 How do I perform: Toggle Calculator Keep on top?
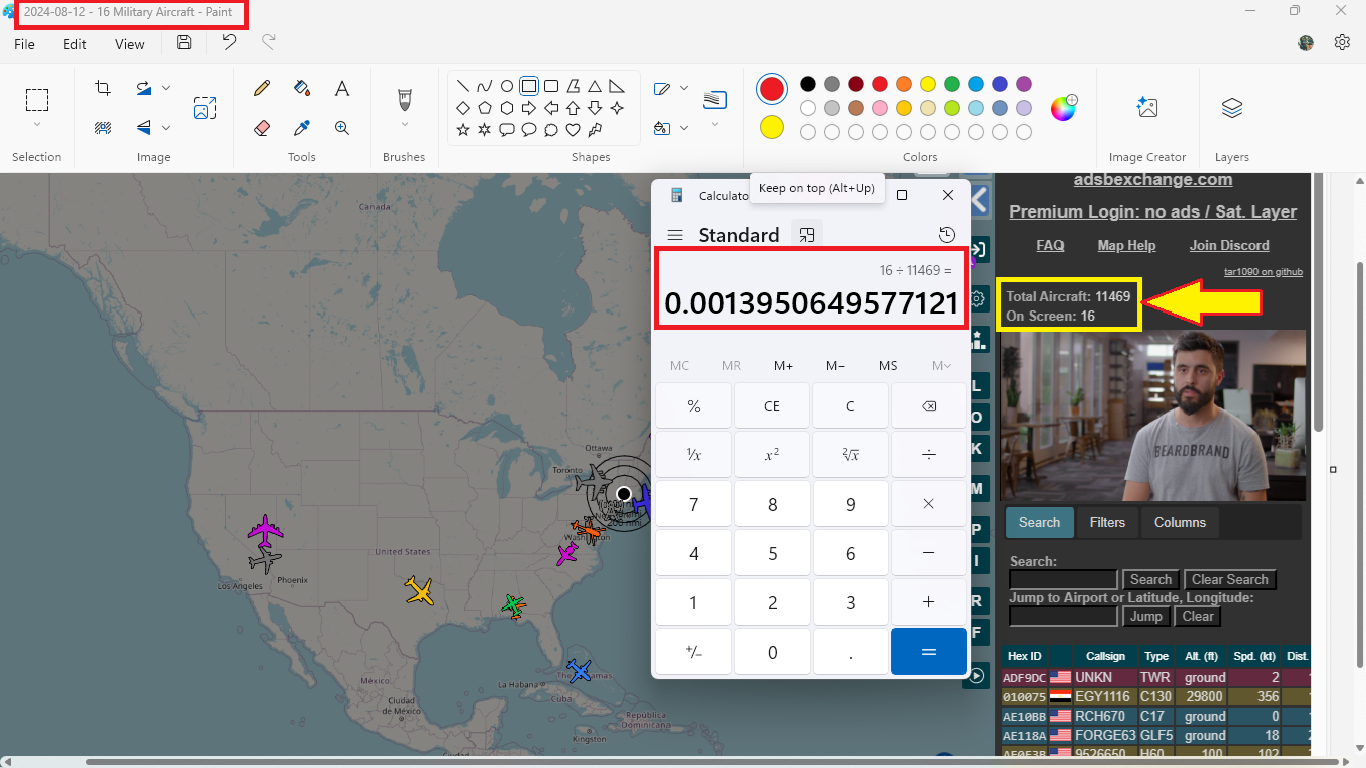click(807, 235)
